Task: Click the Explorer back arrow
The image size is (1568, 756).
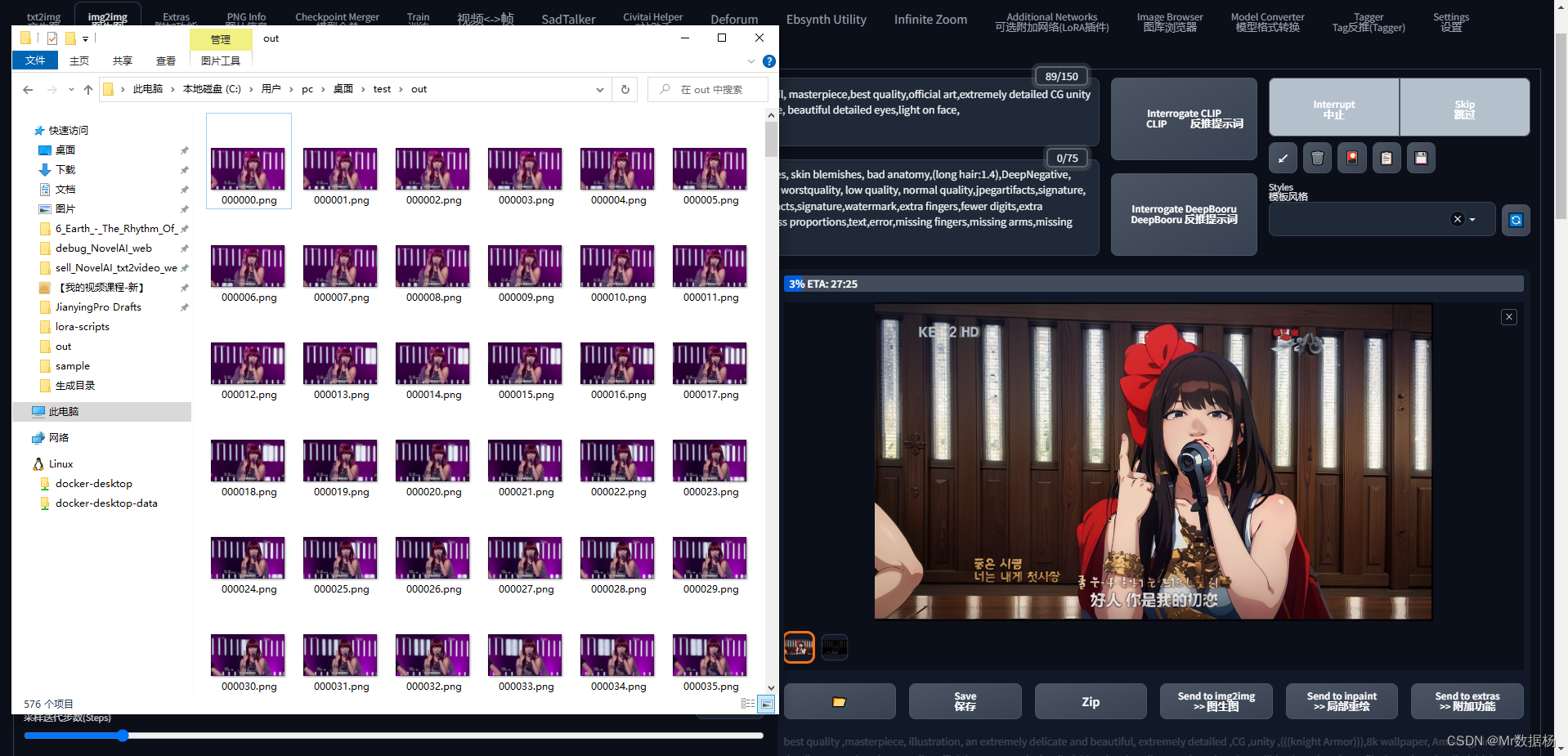Action: pyautogui.click(x=28, y=89)
